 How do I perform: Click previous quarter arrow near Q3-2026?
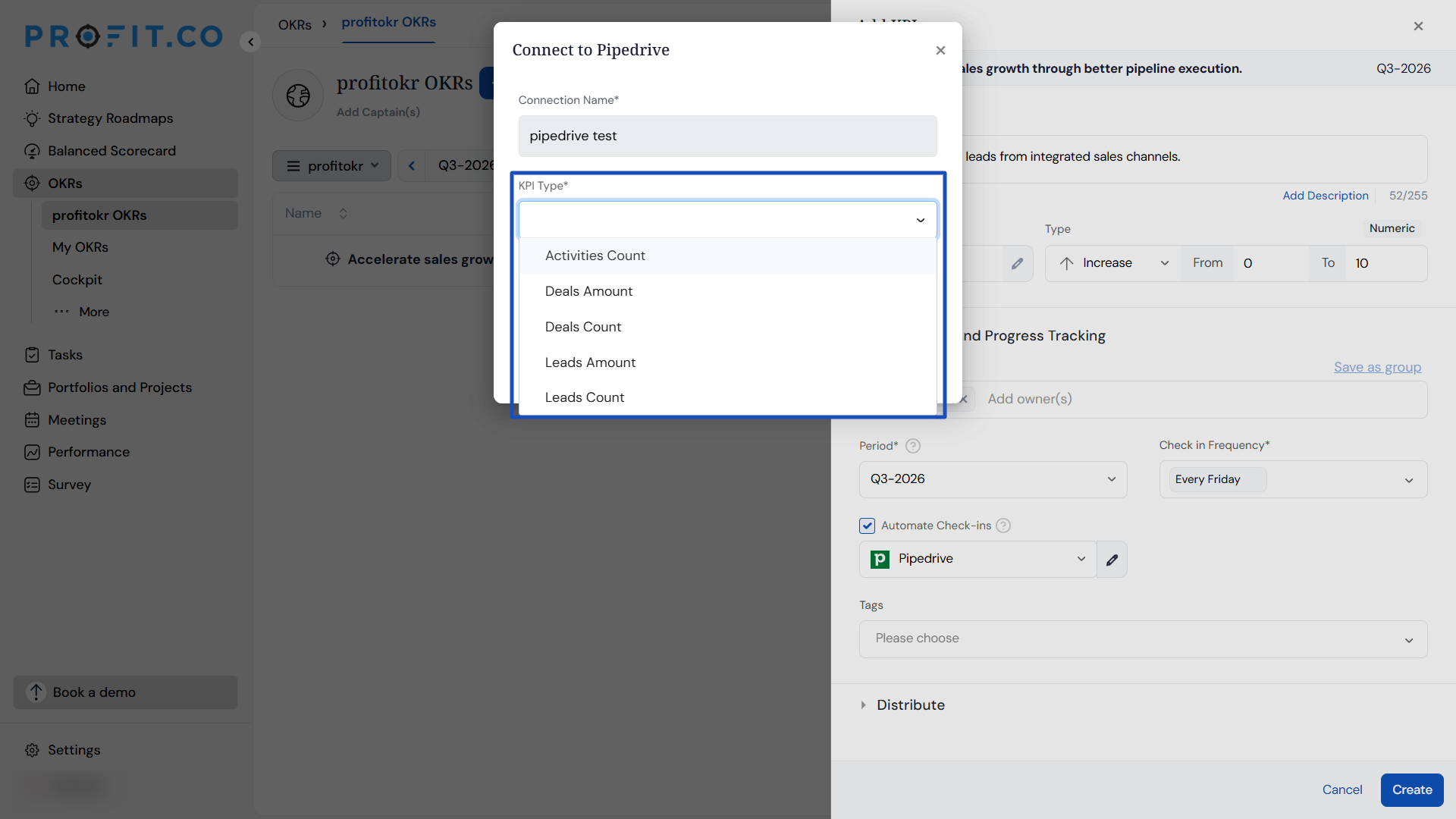click(412, 165)
